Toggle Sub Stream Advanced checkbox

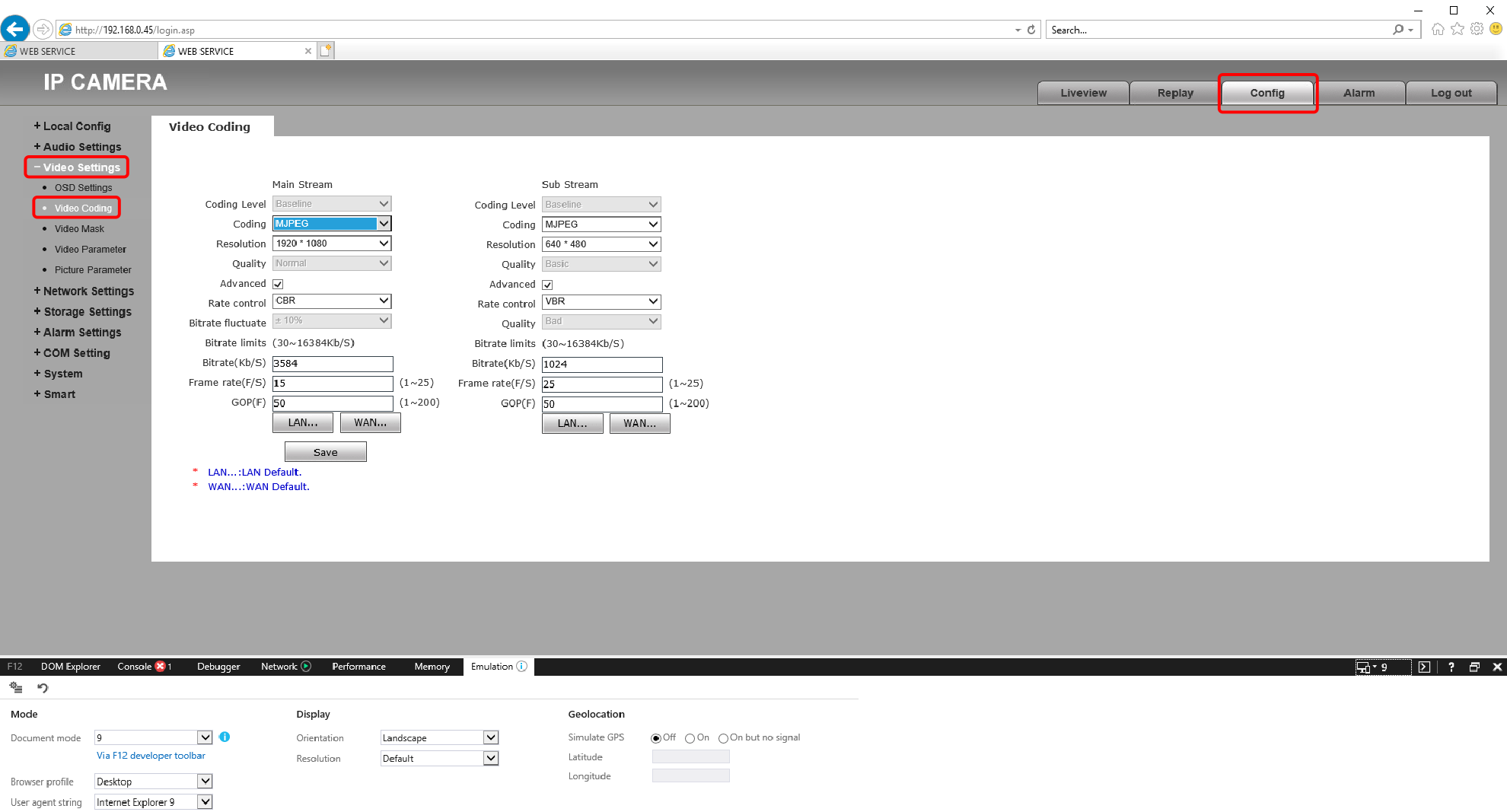pos(547,285)
